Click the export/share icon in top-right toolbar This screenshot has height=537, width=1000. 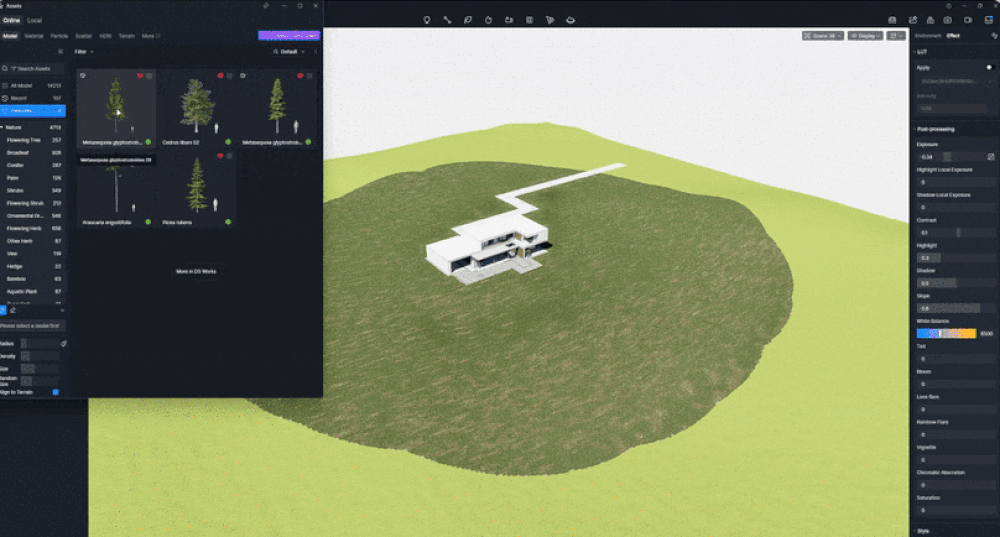point(913,20)
